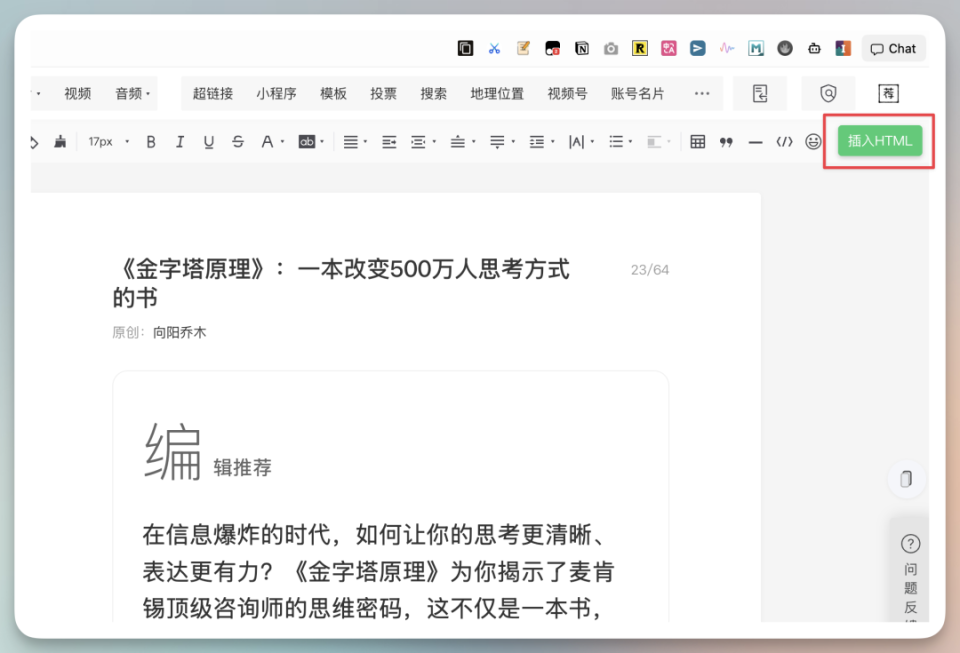Open the letter spacing |A| dropdown
Screen dimensions: 960x653
coord(581,142)
